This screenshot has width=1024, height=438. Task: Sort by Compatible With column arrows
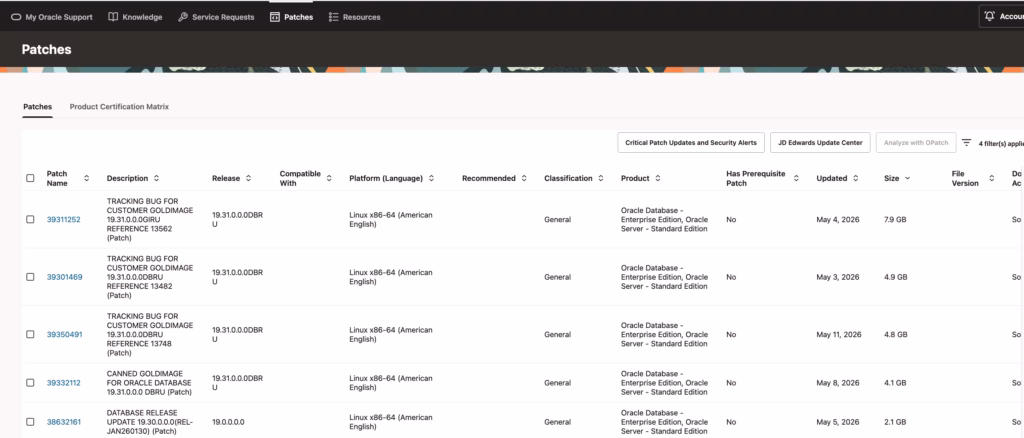329,178
